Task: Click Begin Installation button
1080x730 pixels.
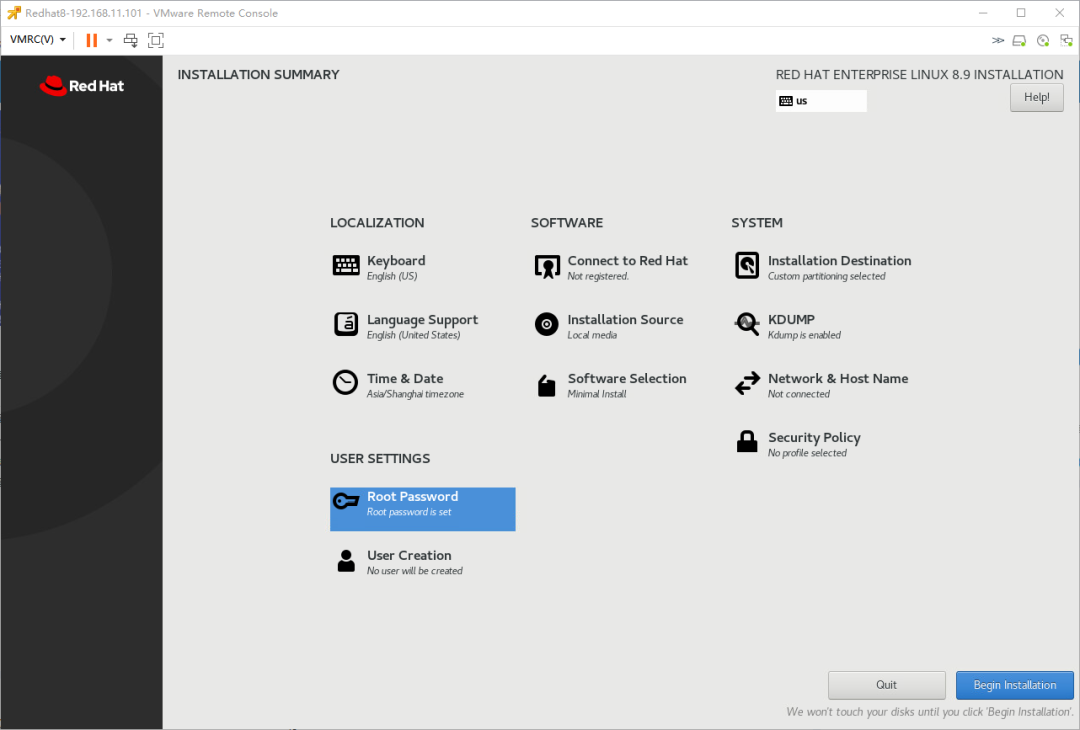Action: [x=1015, y=685]
